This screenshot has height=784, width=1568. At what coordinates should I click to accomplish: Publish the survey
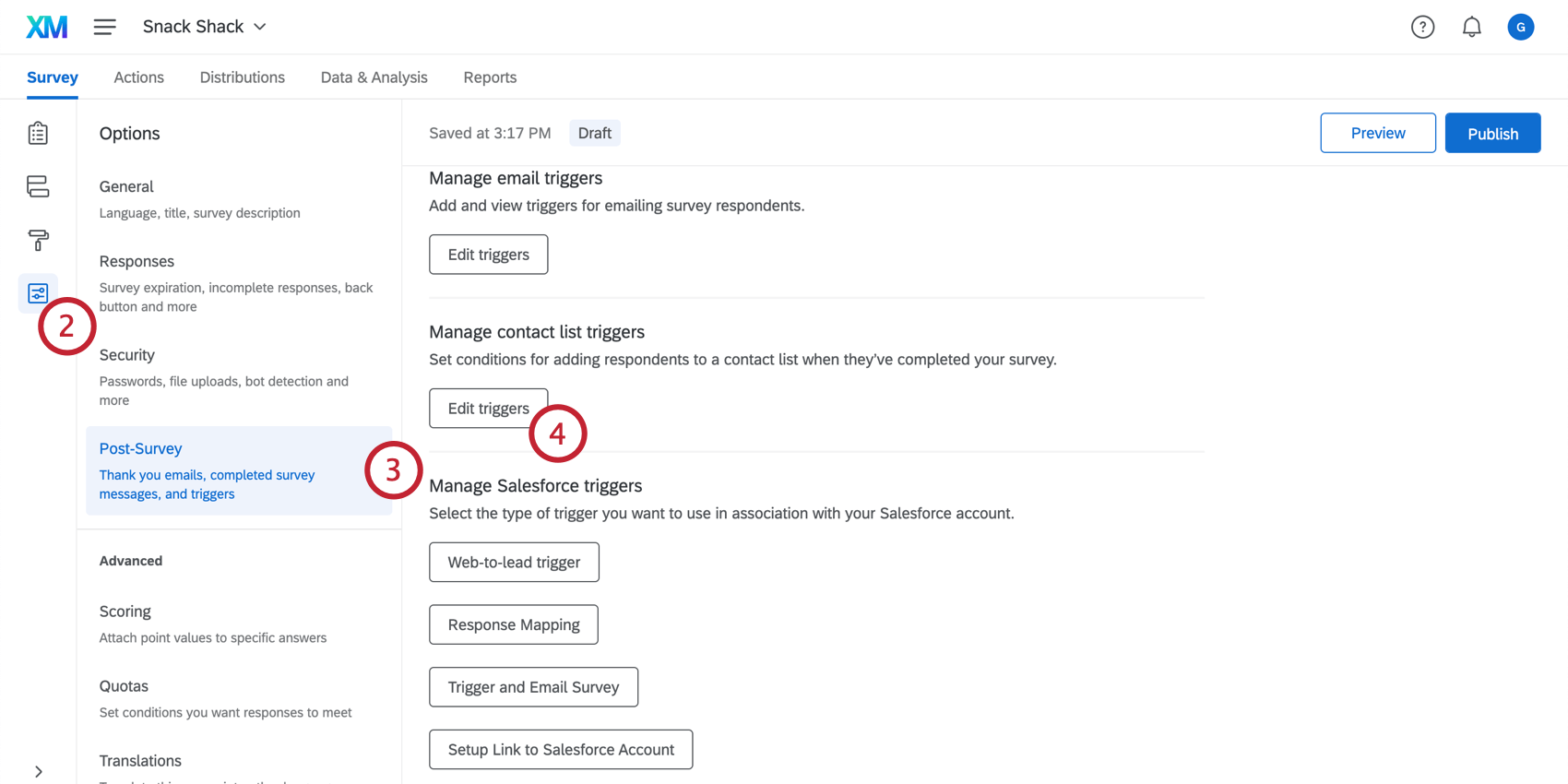click(x=1492, y=133)
